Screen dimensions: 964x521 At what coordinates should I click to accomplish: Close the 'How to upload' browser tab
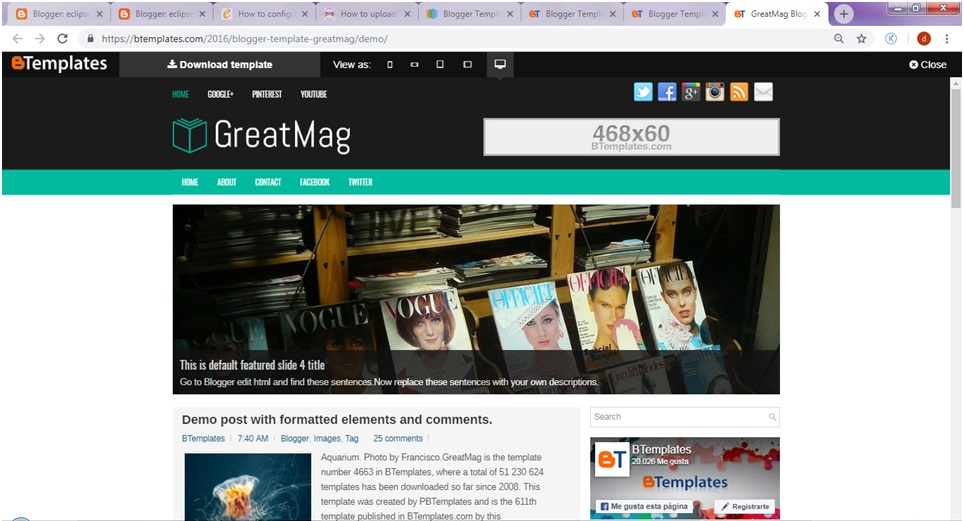(x=407, y=14)
